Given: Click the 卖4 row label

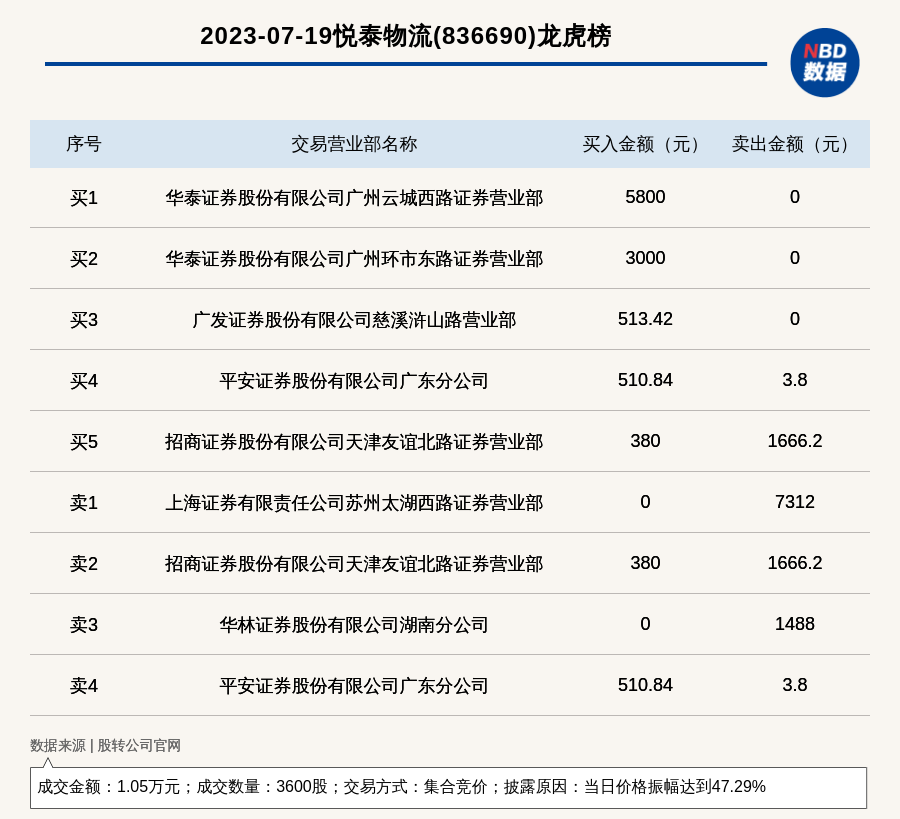Looking at the screenshot, I should point(84,686).
